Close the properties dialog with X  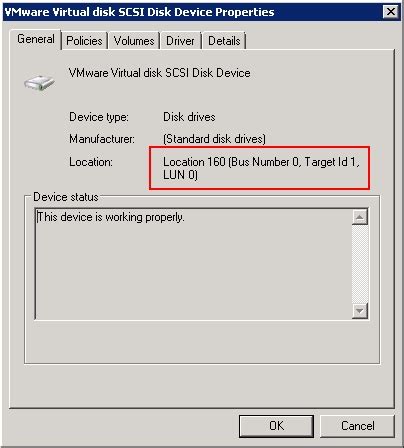click(x=390, y=12)
